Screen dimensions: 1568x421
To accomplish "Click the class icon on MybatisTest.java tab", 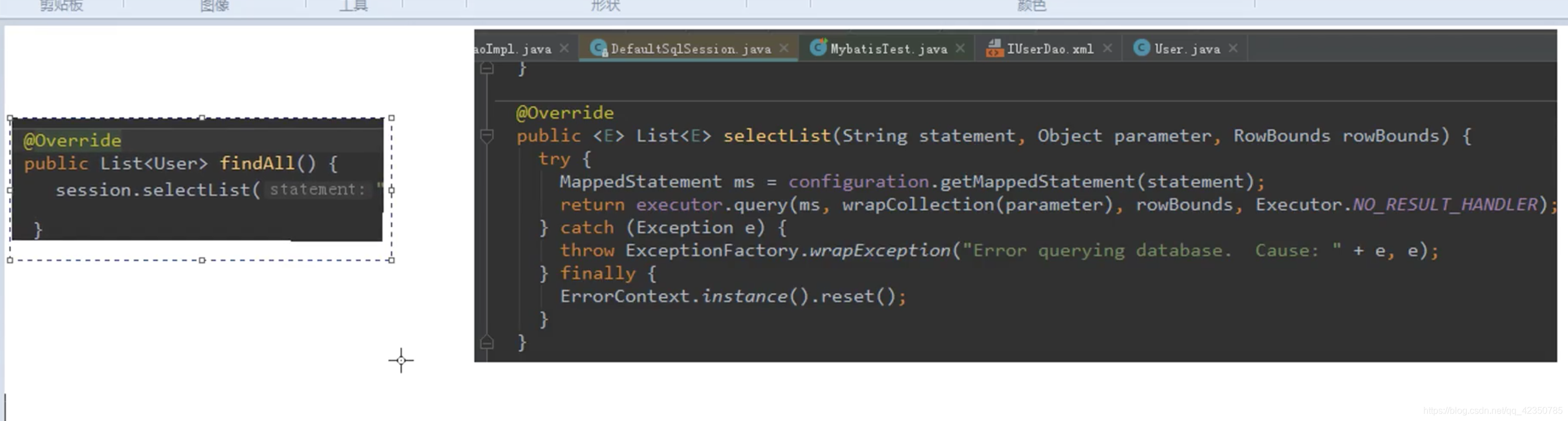I will [x=818, y=47].
